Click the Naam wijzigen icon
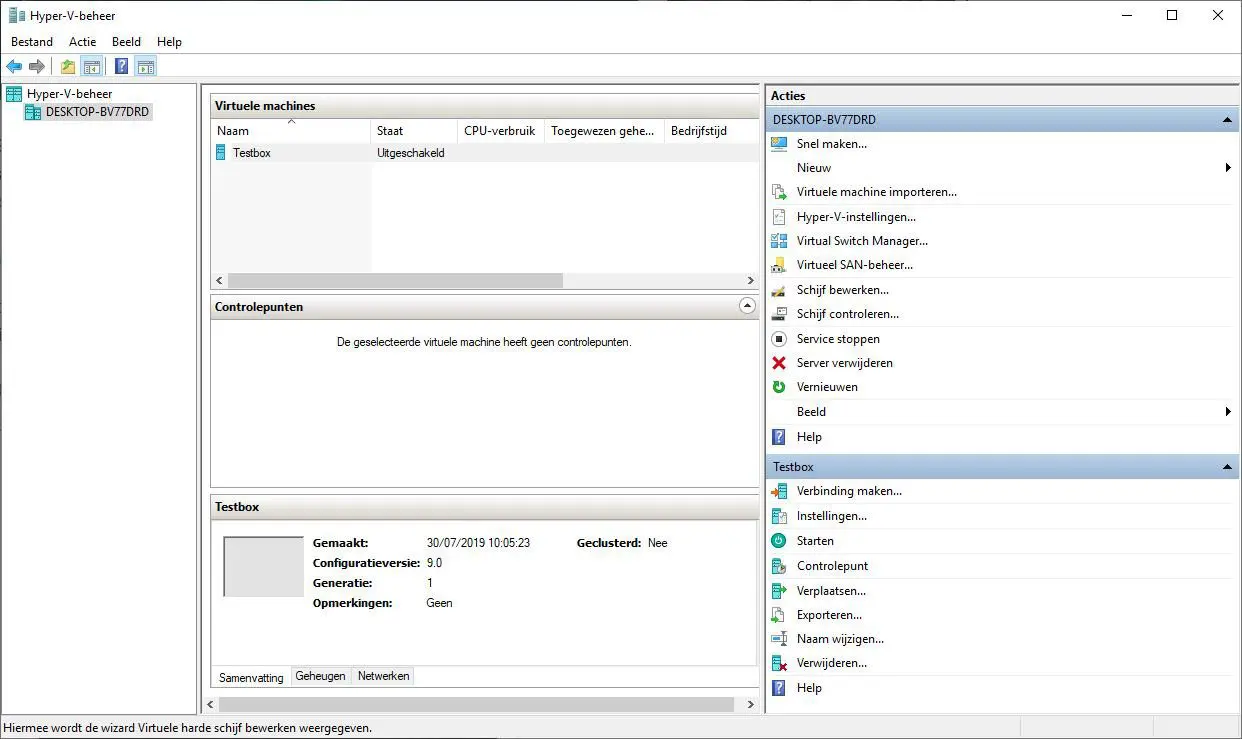 [779, 639]
